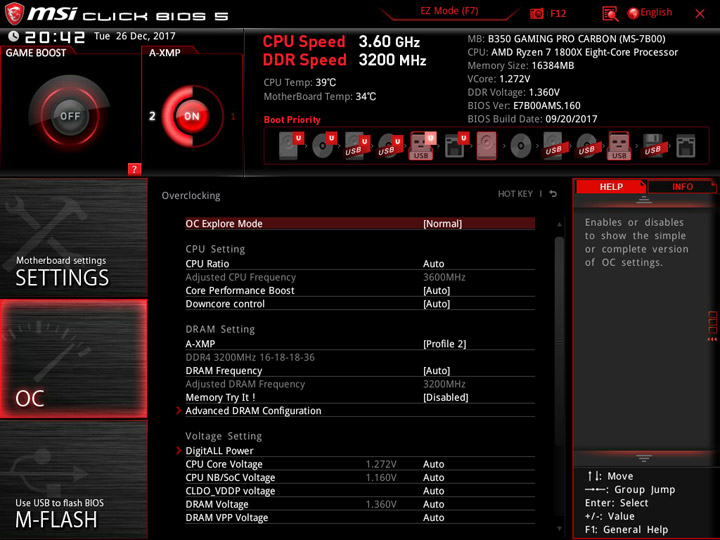Toggle the A-XMP ON button
Screen dimensions: 720x540
click(x=191, y=116)
